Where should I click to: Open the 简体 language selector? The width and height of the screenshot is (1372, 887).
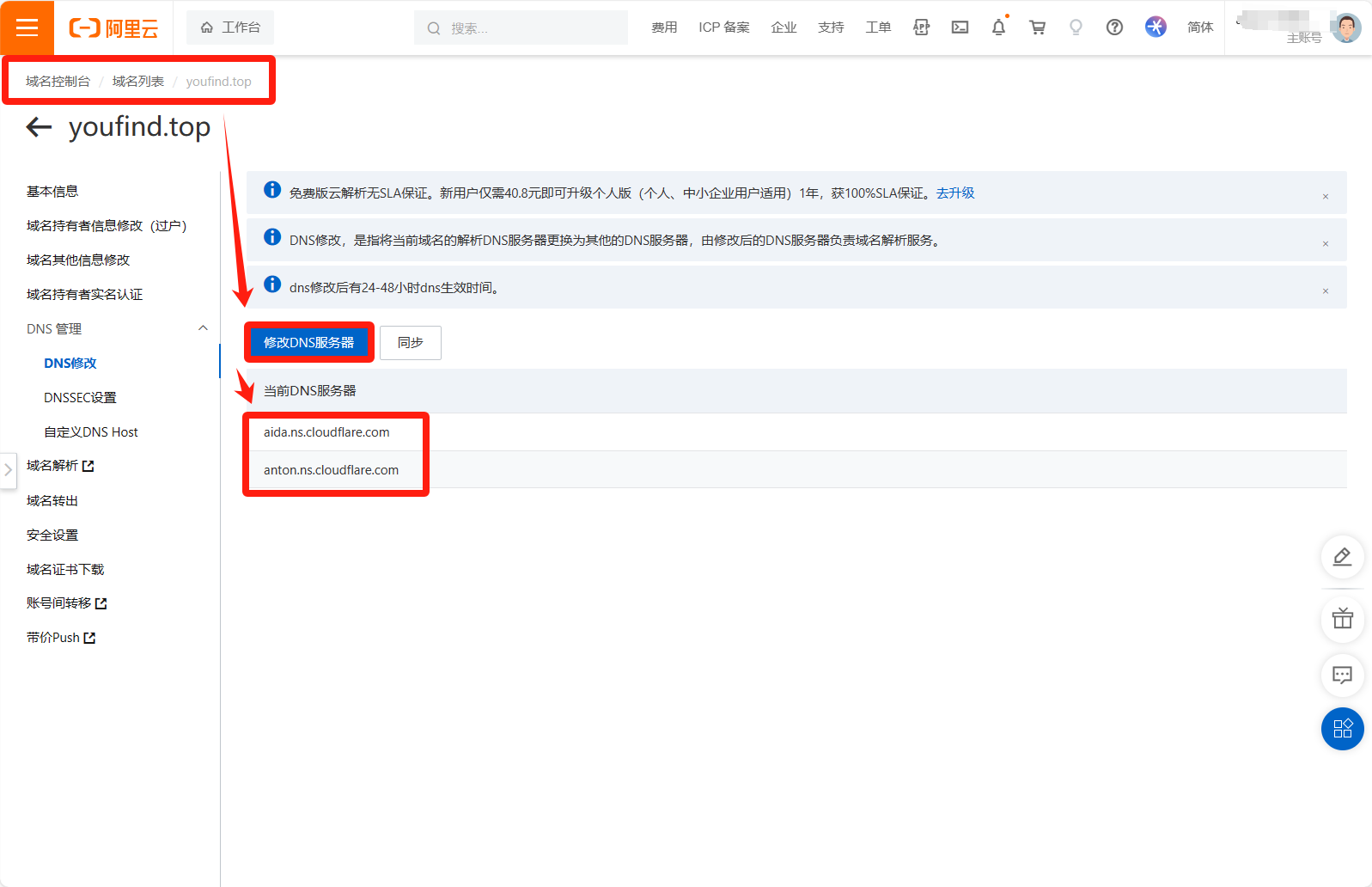point(1199,28)
